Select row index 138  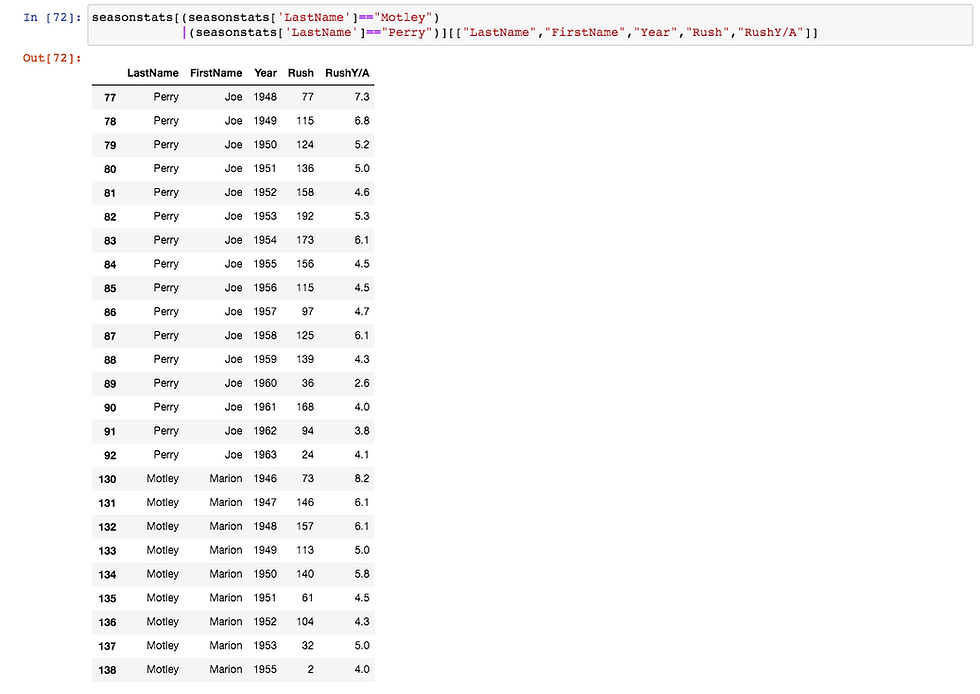108,670
